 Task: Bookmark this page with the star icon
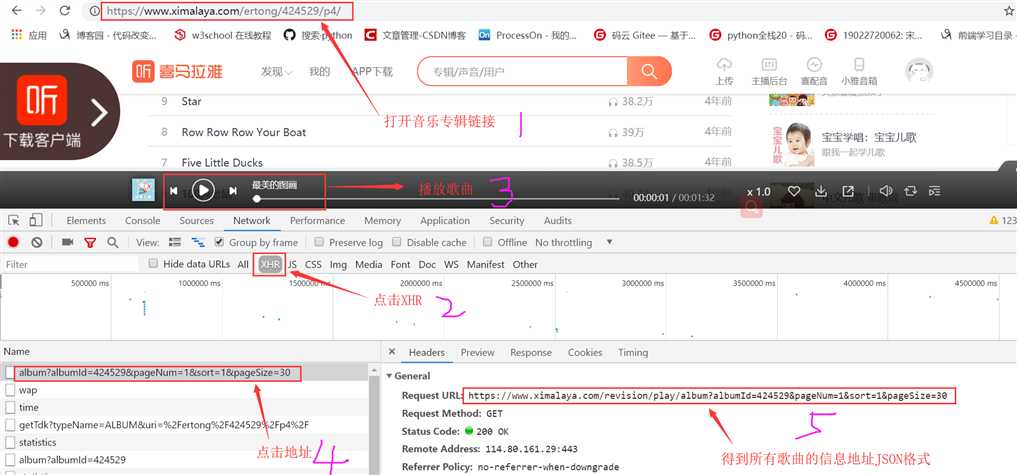point(1009,10)
